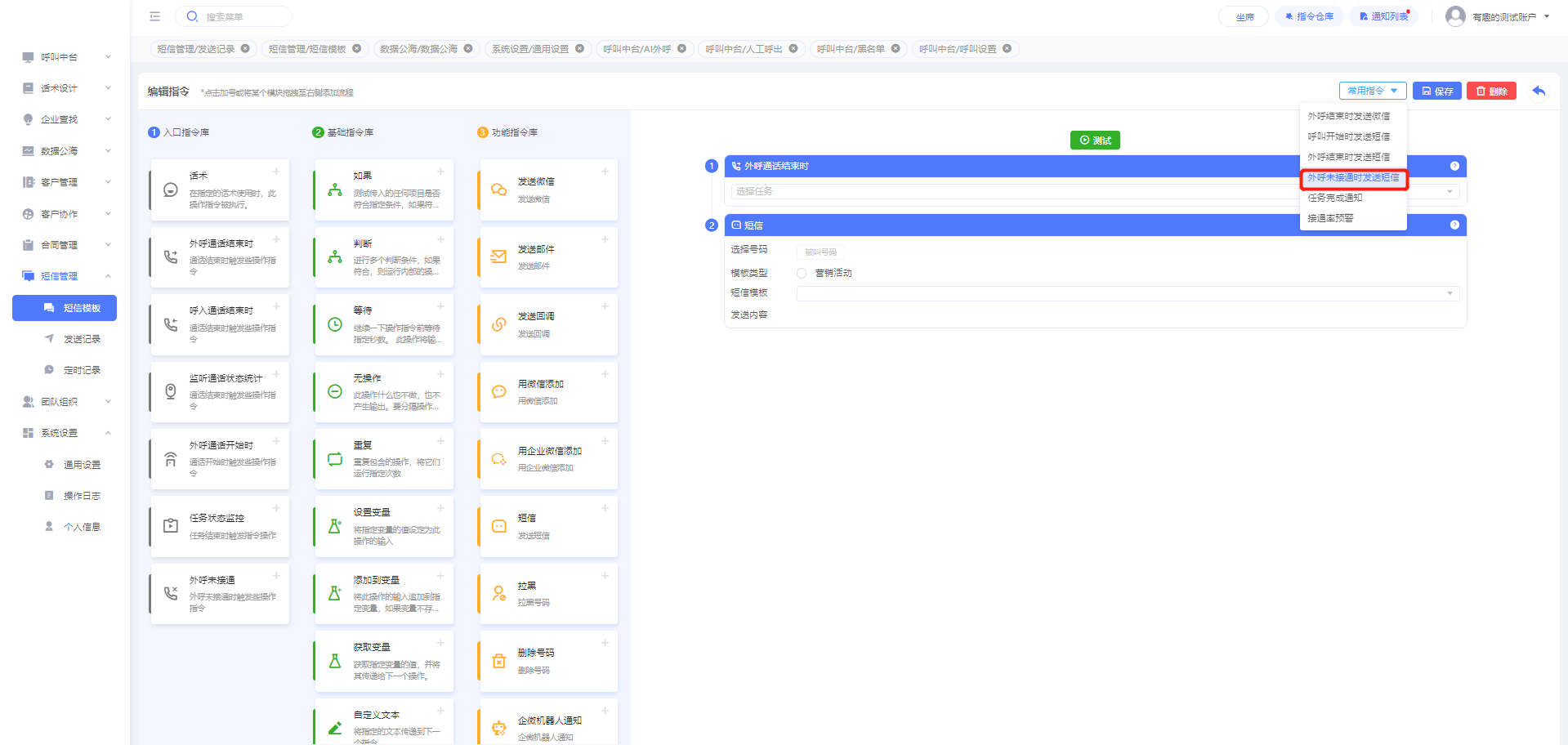This screenshot has height=745, width=1568.
Task: Click the 拉黑 user-block icon
Action: 498,594
